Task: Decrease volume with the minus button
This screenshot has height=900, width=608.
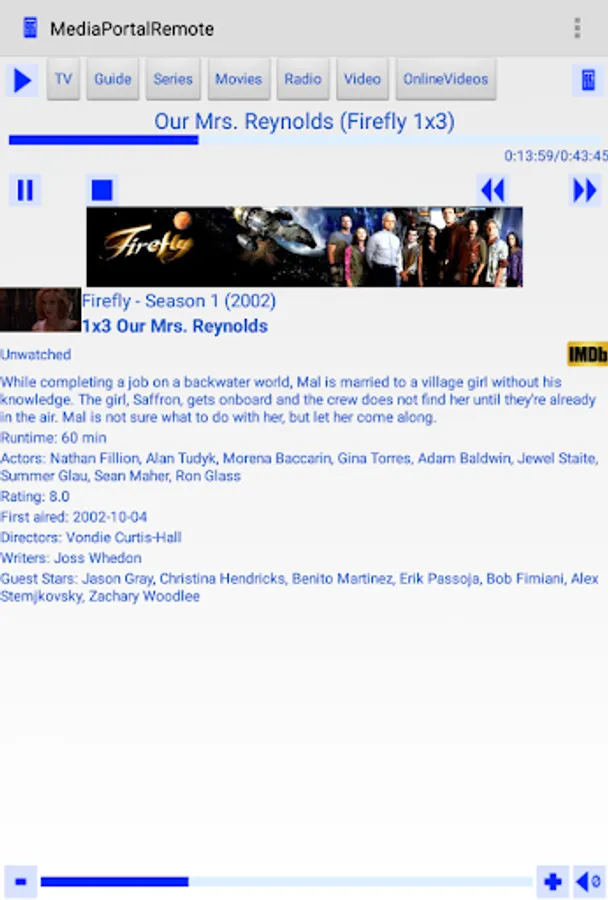Action: (x=21, y=882)
